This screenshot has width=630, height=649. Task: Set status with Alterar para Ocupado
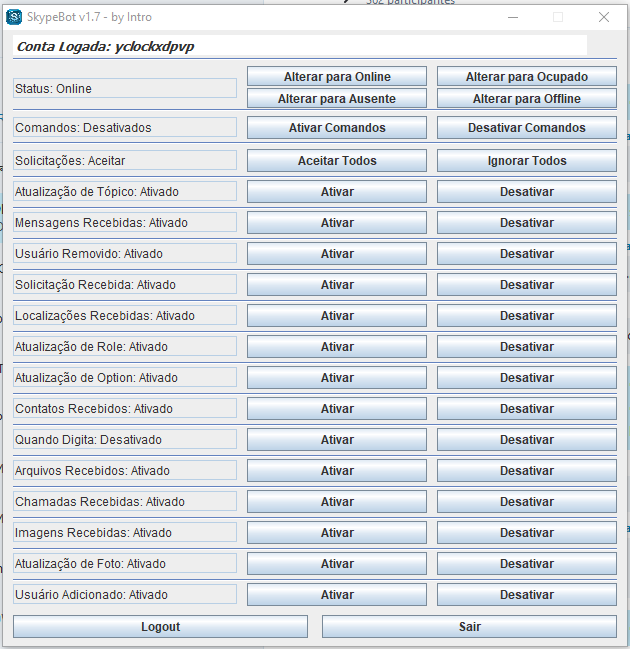(527, 77)
